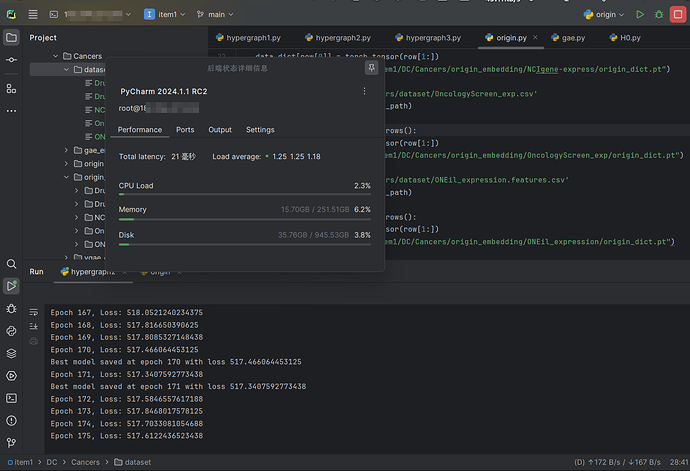This screenshot has width=690, height=471.
Task: Select the Performance tab in popup
Action: pyautogui.click(x=140, y=130)
